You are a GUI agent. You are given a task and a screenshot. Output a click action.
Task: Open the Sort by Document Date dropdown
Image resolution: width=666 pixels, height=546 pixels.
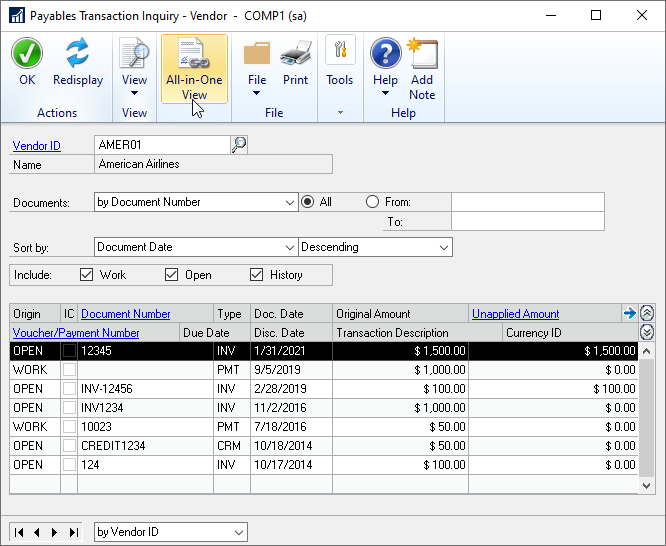click(x=196, y=247)
